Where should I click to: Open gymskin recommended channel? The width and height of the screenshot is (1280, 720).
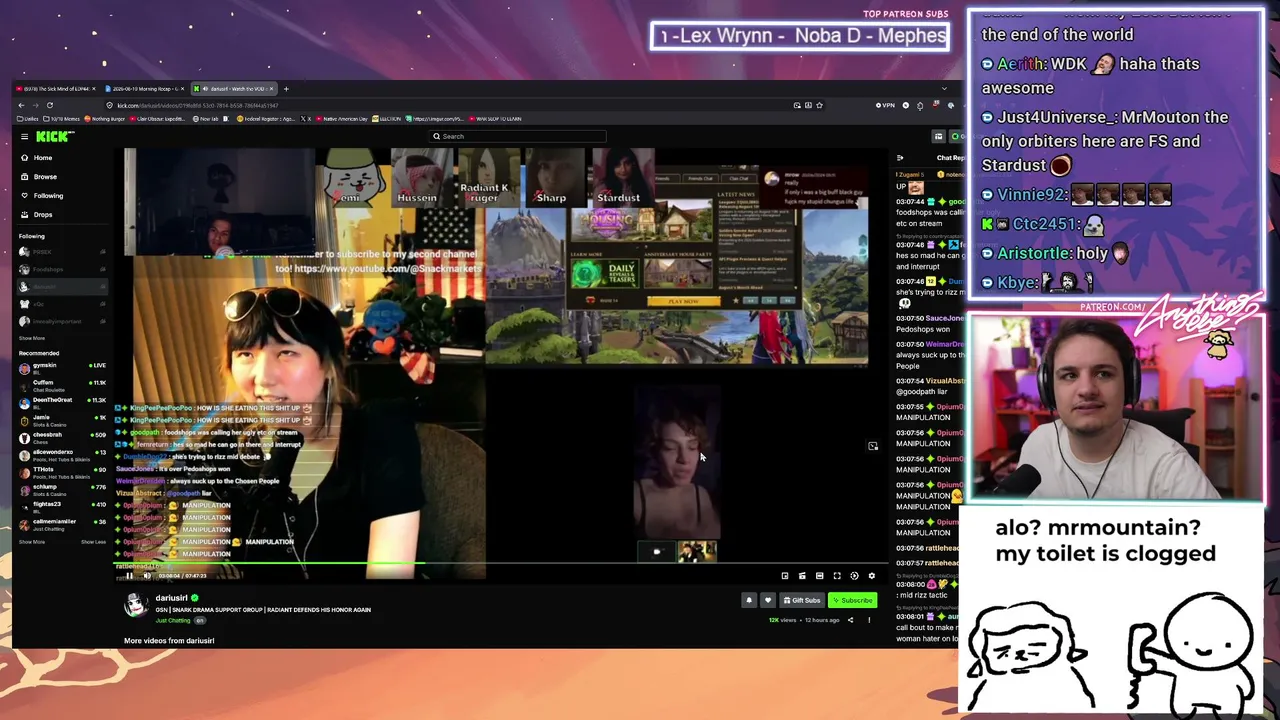click(x=62, y=367)
